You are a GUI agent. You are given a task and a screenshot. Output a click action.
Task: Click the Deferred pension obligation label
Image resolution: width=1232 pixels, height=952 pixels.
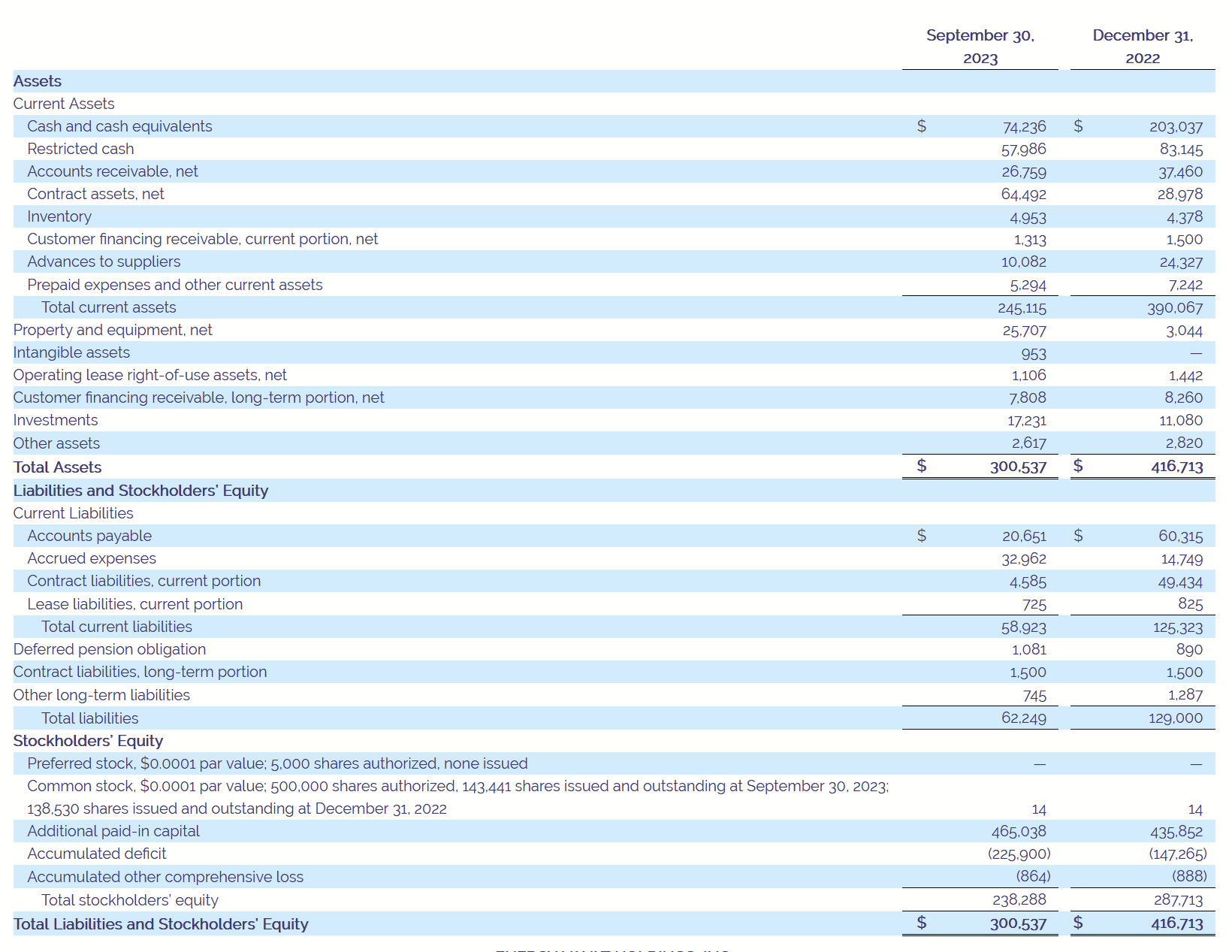click(x=110, y=649)
